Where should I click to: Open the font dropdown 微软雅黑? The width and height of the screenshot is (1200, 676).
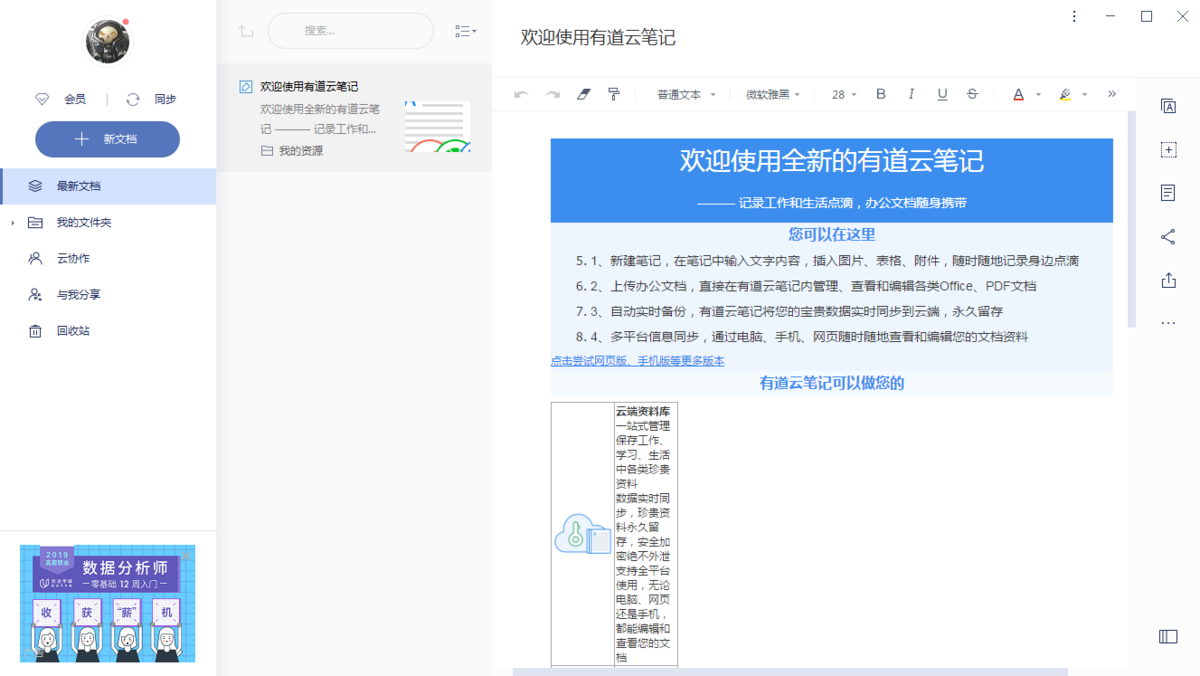[x=772, y=95]
